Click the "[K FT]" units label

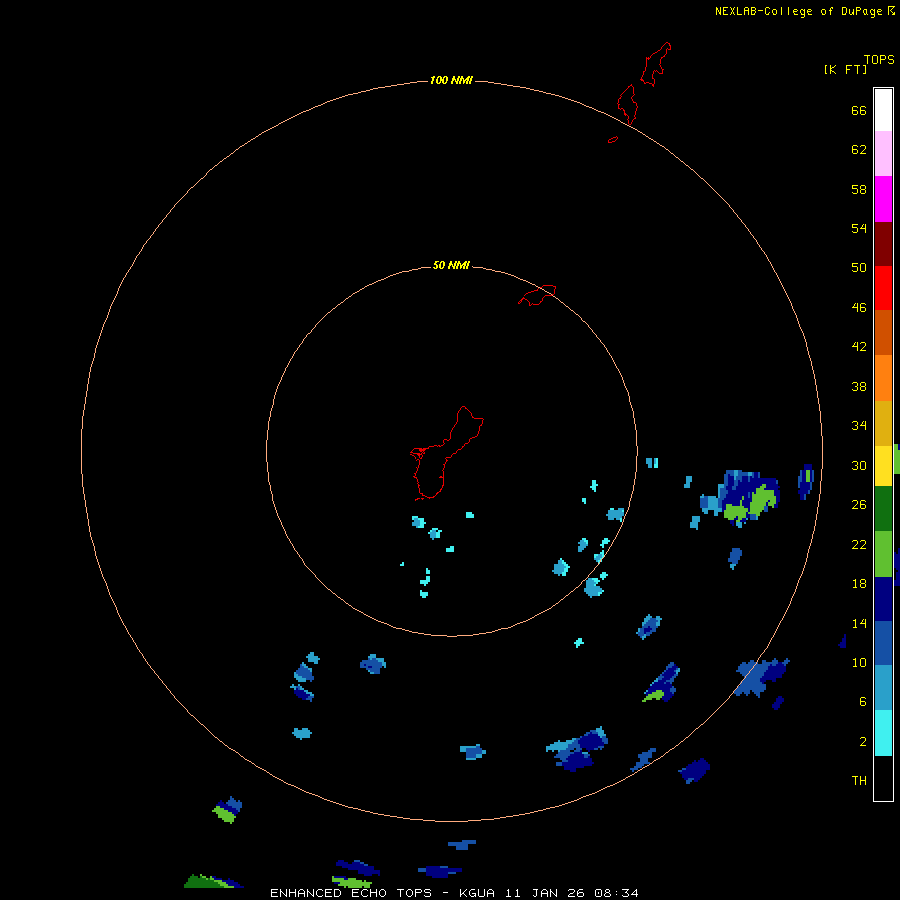coord(845,69)
